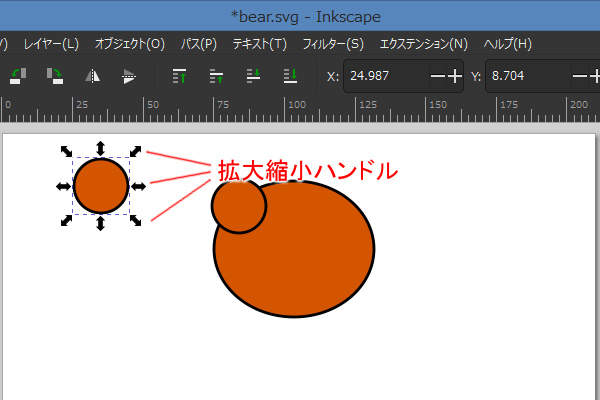
Task: Flip selection horizontally icon
Action: pyautogui.click(x=92, y=76)
